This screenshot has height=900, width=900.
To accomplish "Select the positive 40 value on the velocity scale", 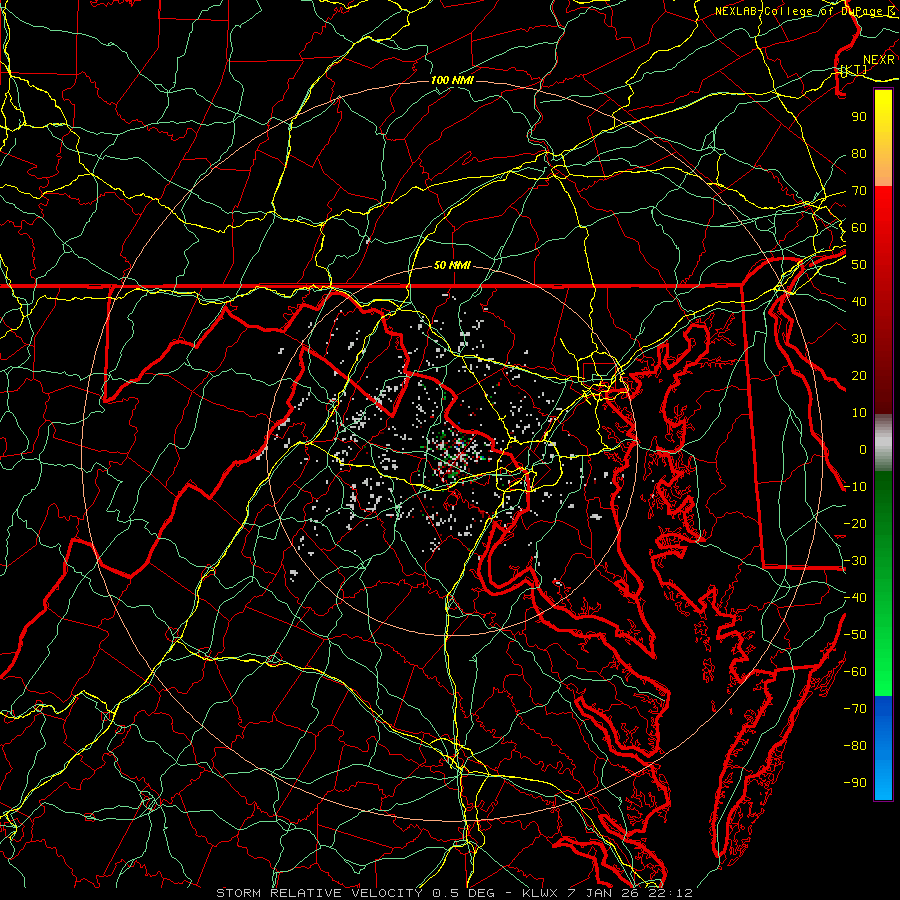I will click(859, 301).
